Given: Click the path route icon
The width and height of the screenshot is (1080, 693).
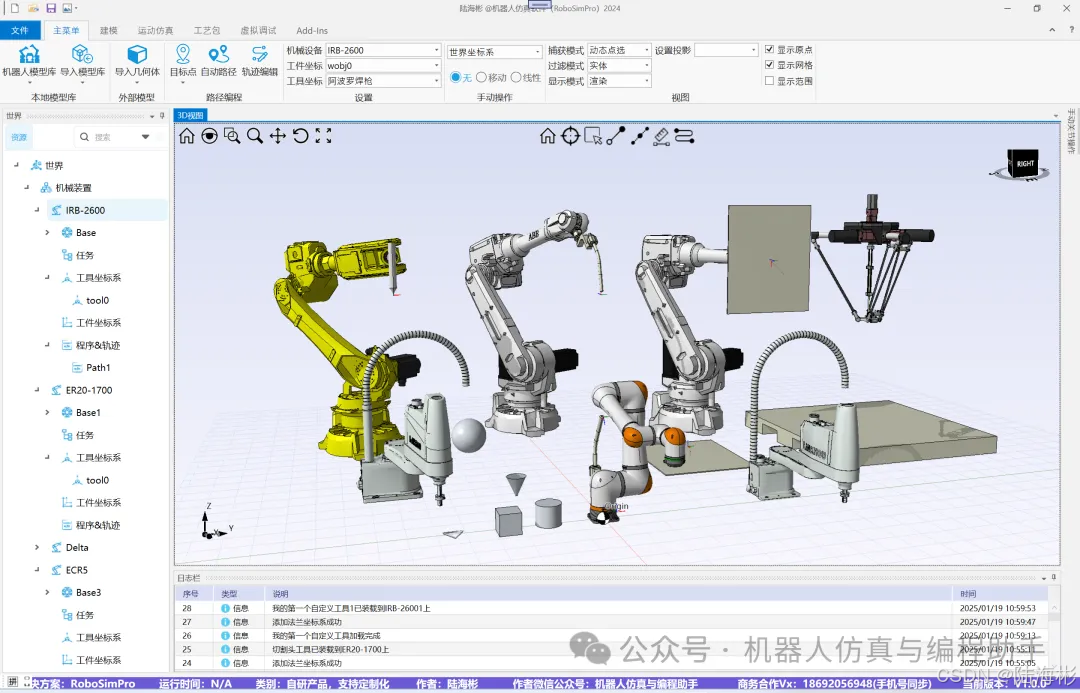Looking at the screenshot, I should 684,136.
